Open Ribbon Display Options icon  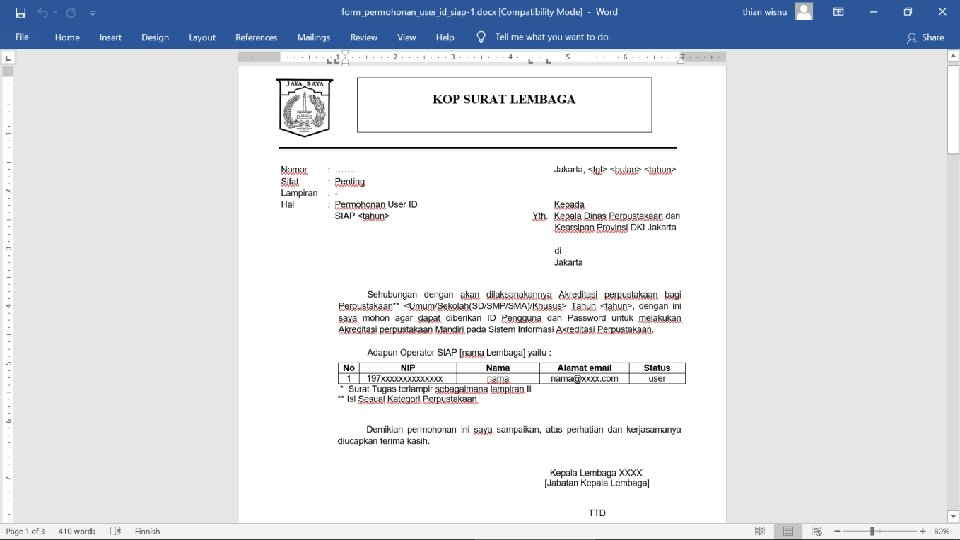tap(838, 12)
